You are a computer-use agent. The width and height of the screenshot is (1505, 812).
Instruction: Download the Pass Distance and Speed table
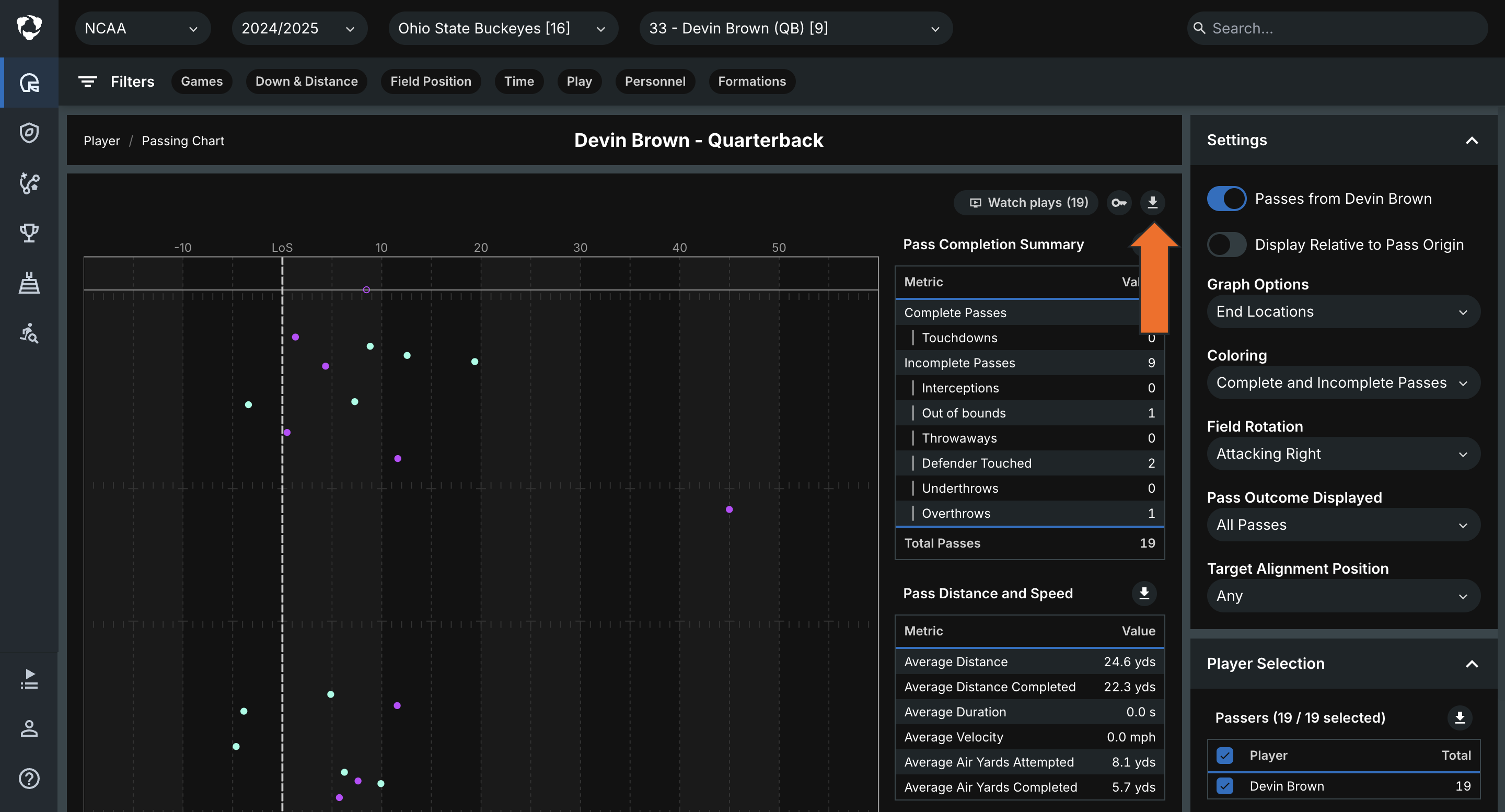[1144, 594]
